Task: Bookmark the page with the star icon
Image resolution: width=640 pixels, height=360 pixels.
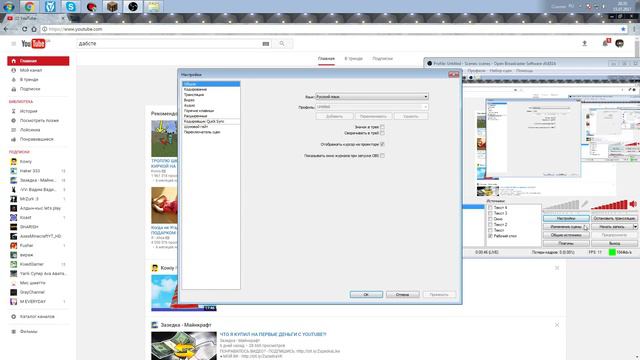Action: pos(623,29)
